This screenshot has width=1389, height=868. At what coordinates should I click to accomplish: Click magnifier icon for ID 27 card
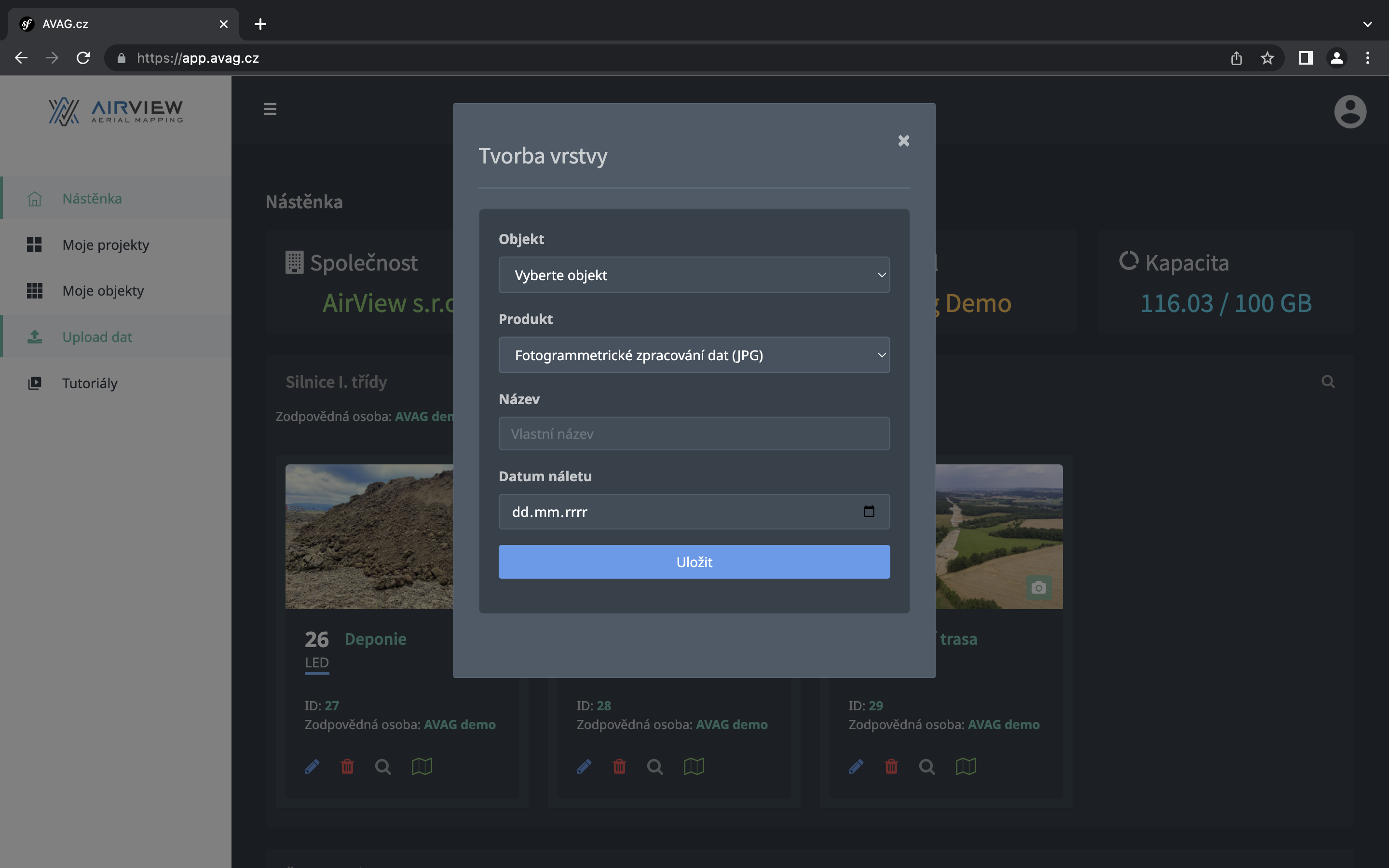pos(383,766)
